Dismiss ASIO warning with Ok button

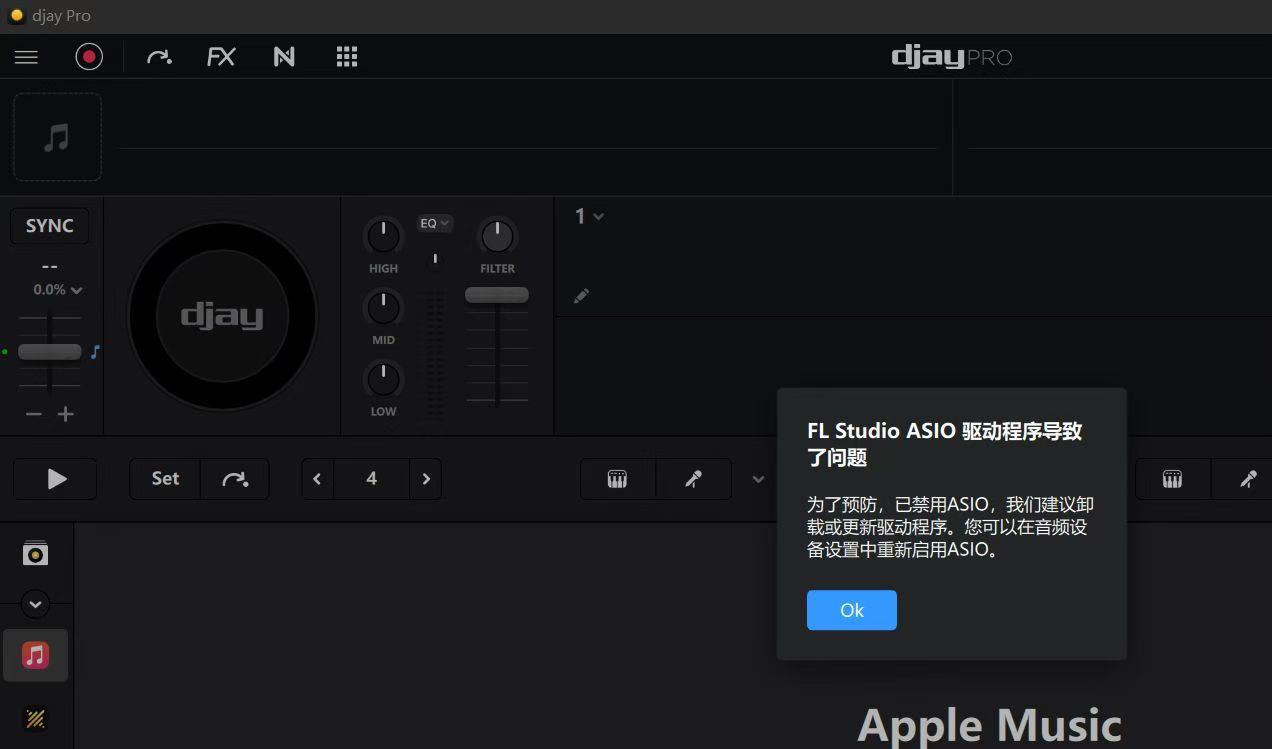[x=851, y=610]
